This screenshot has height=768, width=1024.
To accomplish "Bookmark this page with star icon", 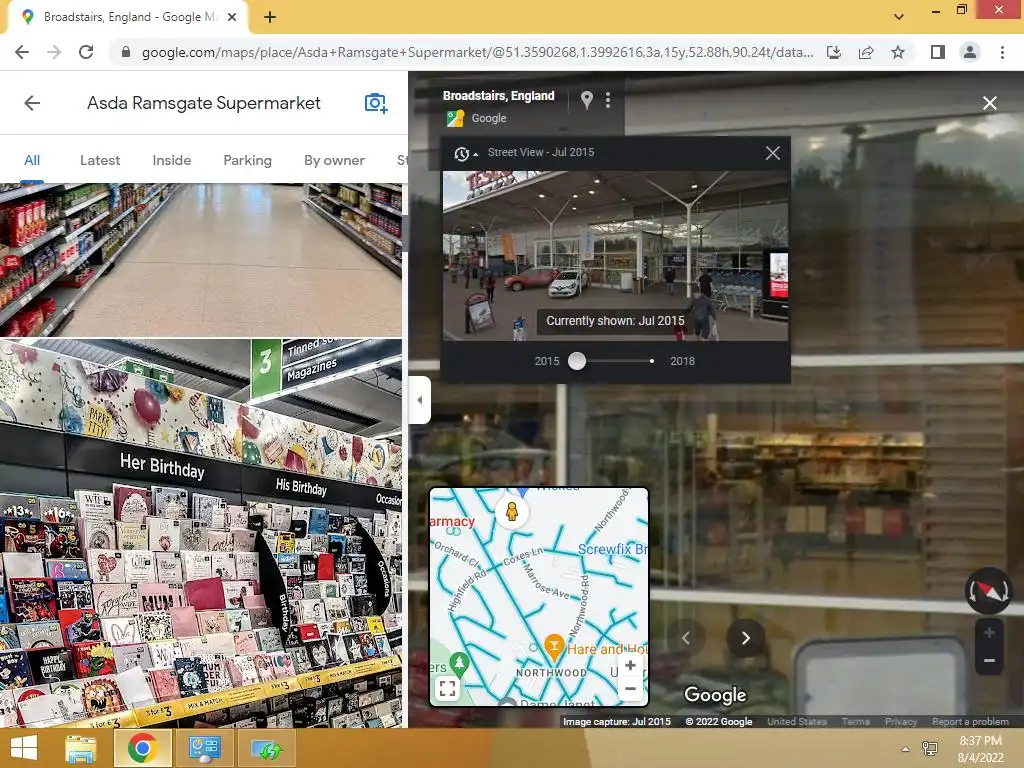I will click(x=898, y=52).
